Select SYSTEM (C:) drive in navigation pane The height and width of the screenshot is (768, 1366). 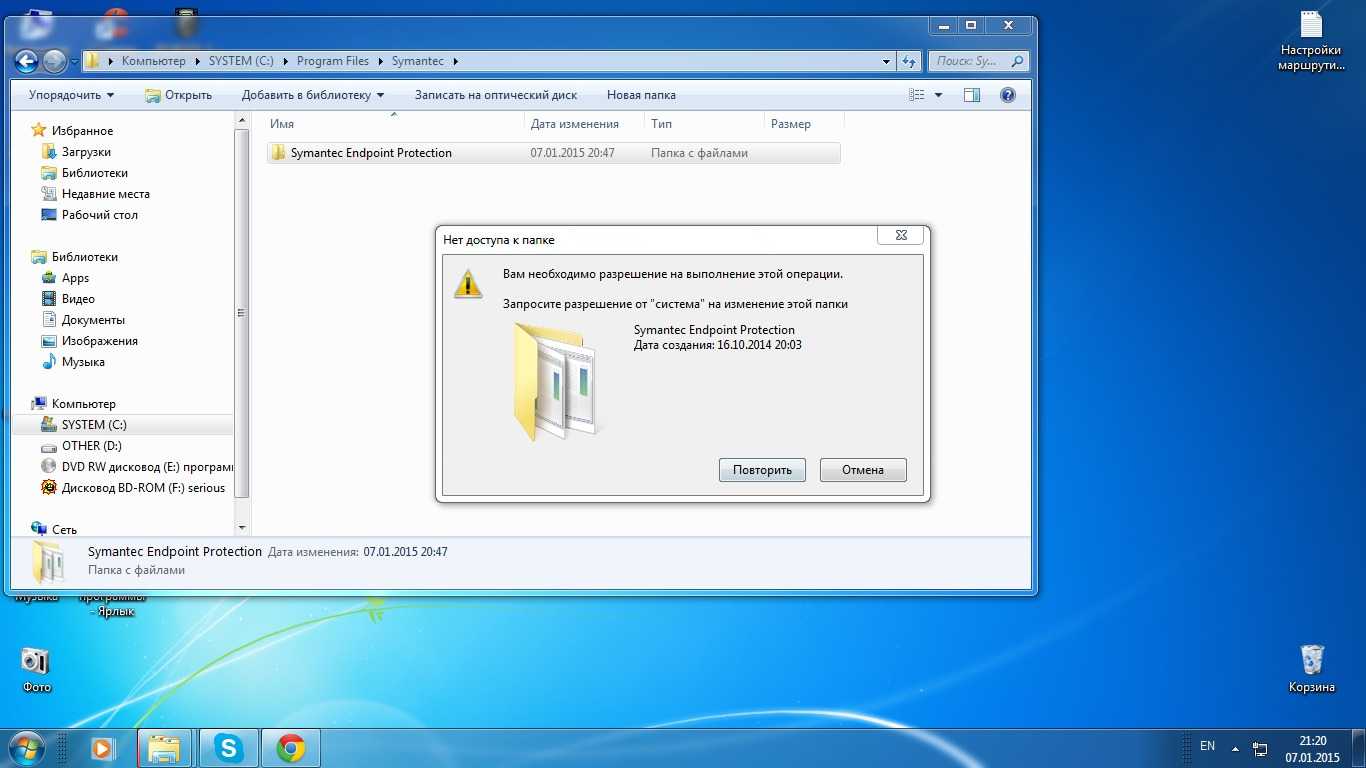pyautogui.click(x=122, y=425)
